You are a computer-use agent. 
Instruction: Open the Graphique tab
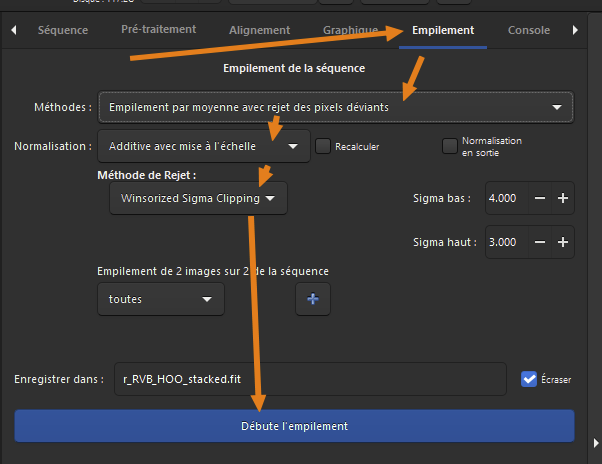pyautogui.click(x=350, y=30)
